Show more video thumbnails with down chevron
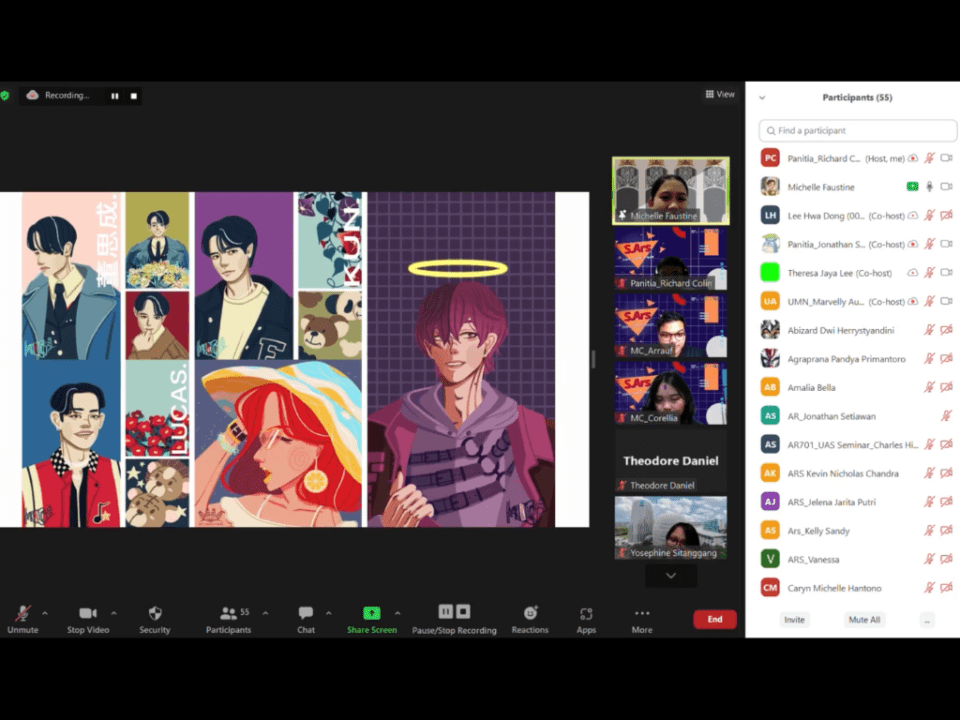The image size is (960, 720). pos(670,576)
